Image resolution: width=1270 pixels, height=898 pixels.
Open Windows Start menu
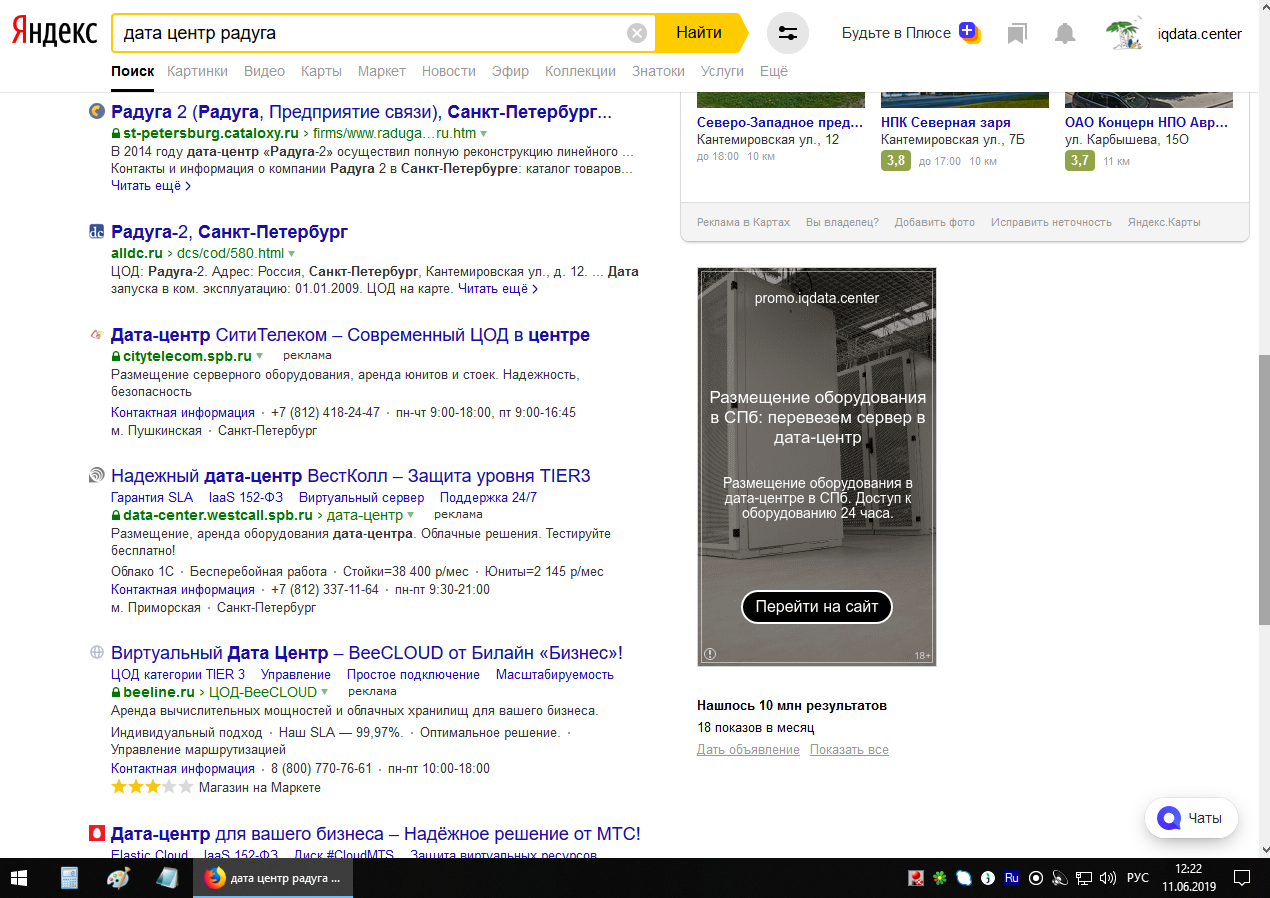(19, 878)
